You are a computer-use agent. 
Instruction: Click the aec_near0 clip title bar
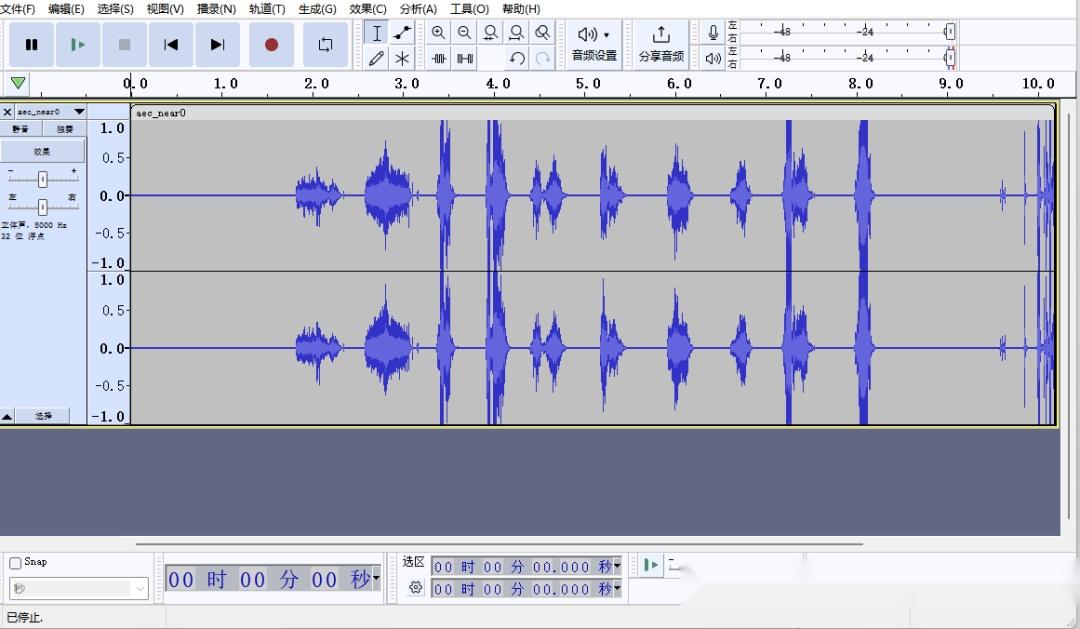[592, 112]
